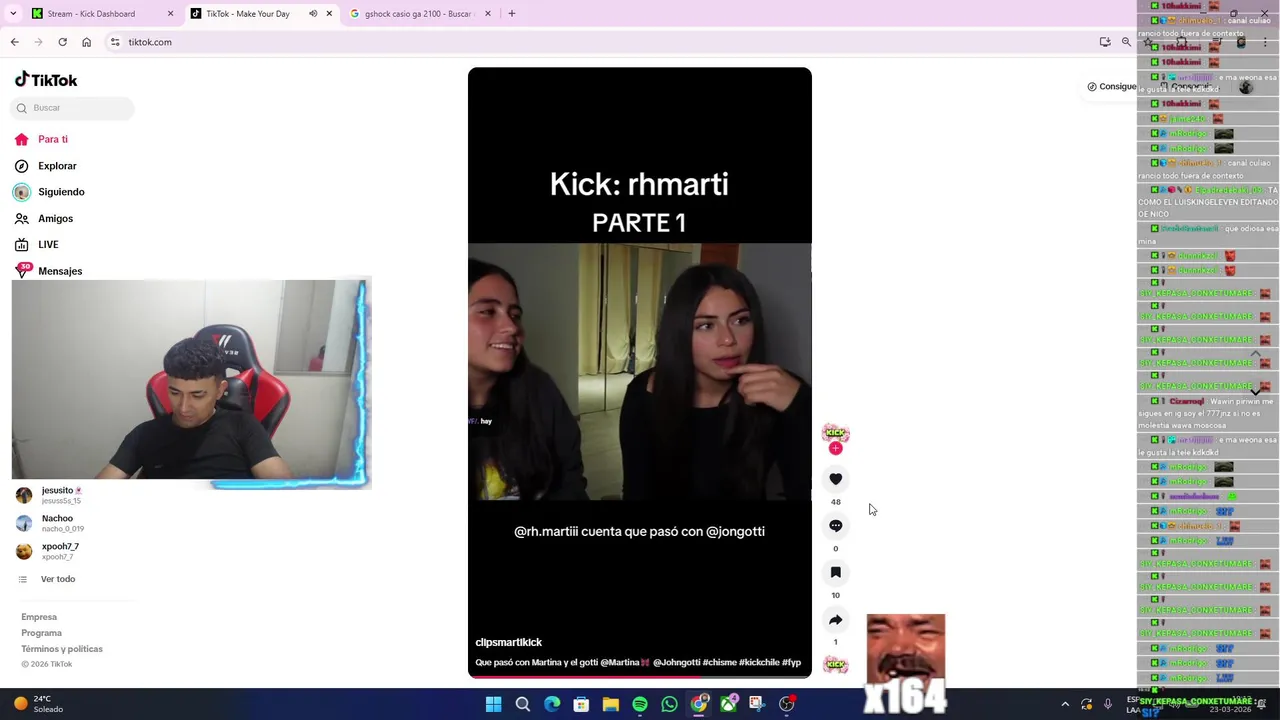Open OBS Studio from taskbar

787,704
